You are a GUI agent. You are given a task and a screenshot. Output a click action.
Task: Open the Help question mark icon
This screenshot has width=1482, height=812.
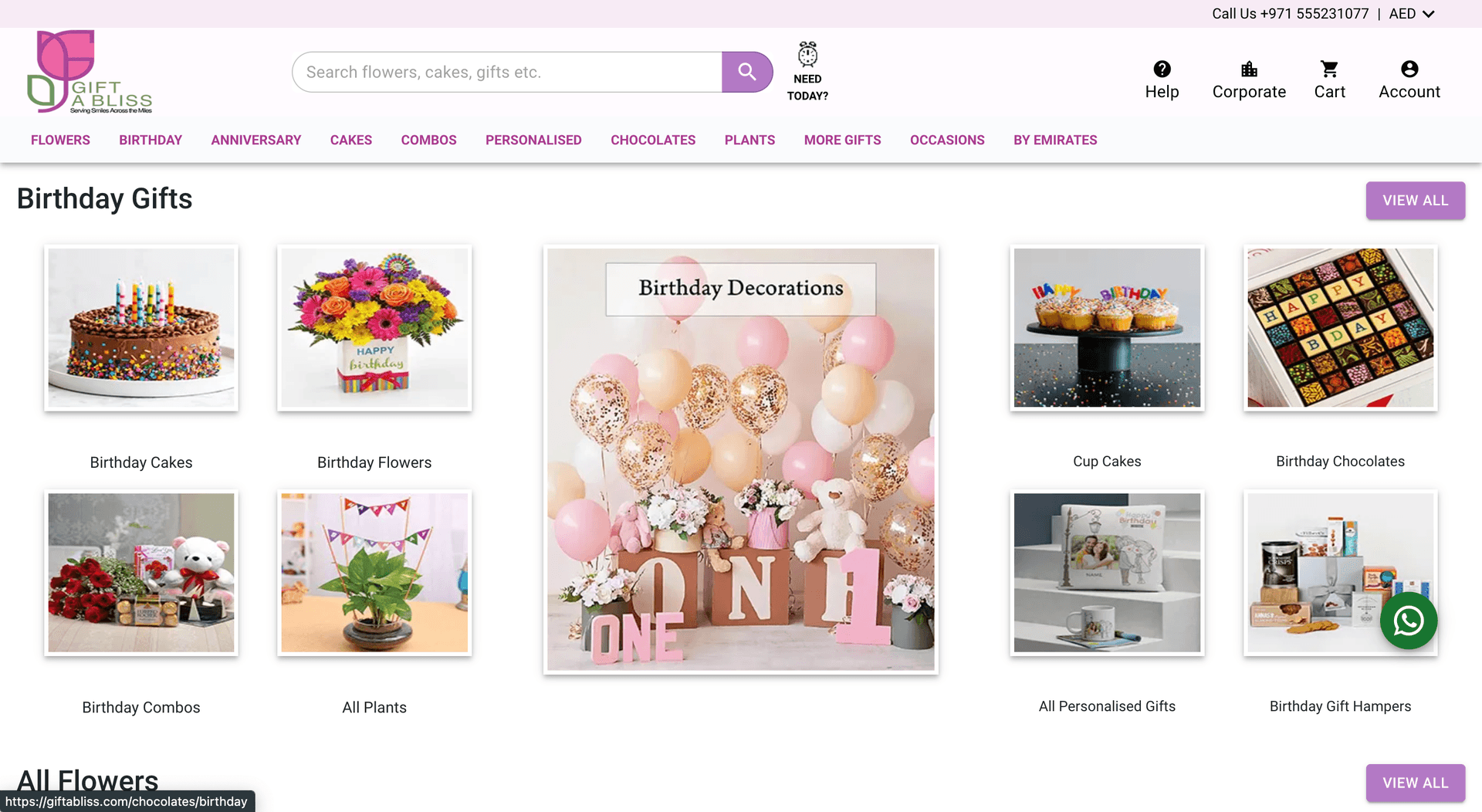click(1162, 69)
